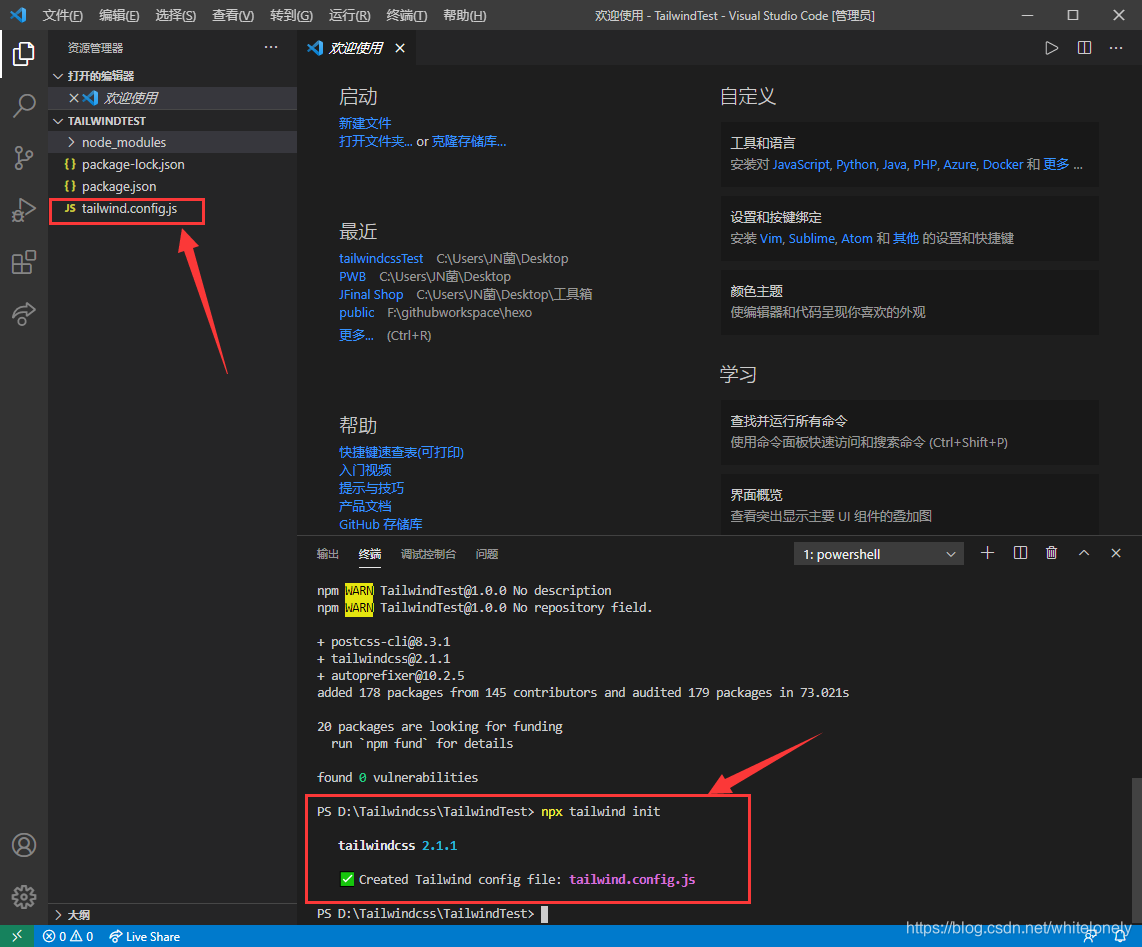Click the Python language install link
The width and height of the screenshot is (1142, 947).
(856, 165)
